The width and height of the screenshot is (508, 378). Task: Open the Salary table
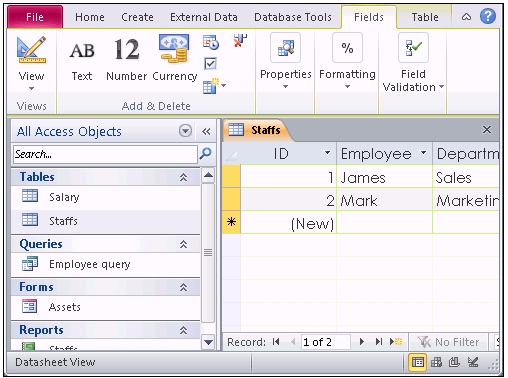point(106,197)
